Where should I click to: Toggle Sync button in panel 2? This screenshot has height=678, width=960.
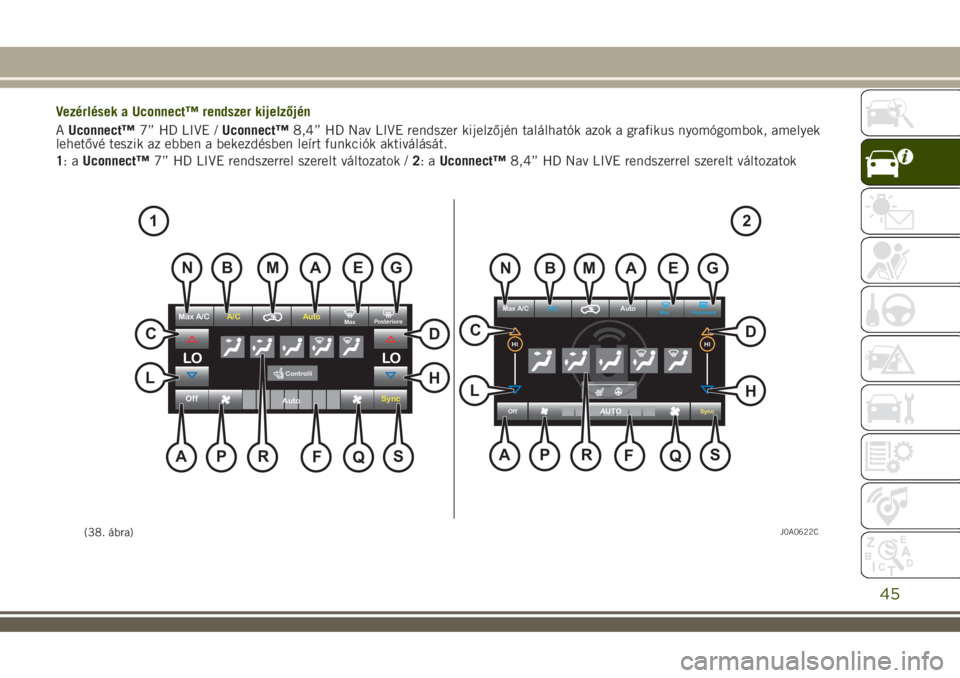(707, 412)
